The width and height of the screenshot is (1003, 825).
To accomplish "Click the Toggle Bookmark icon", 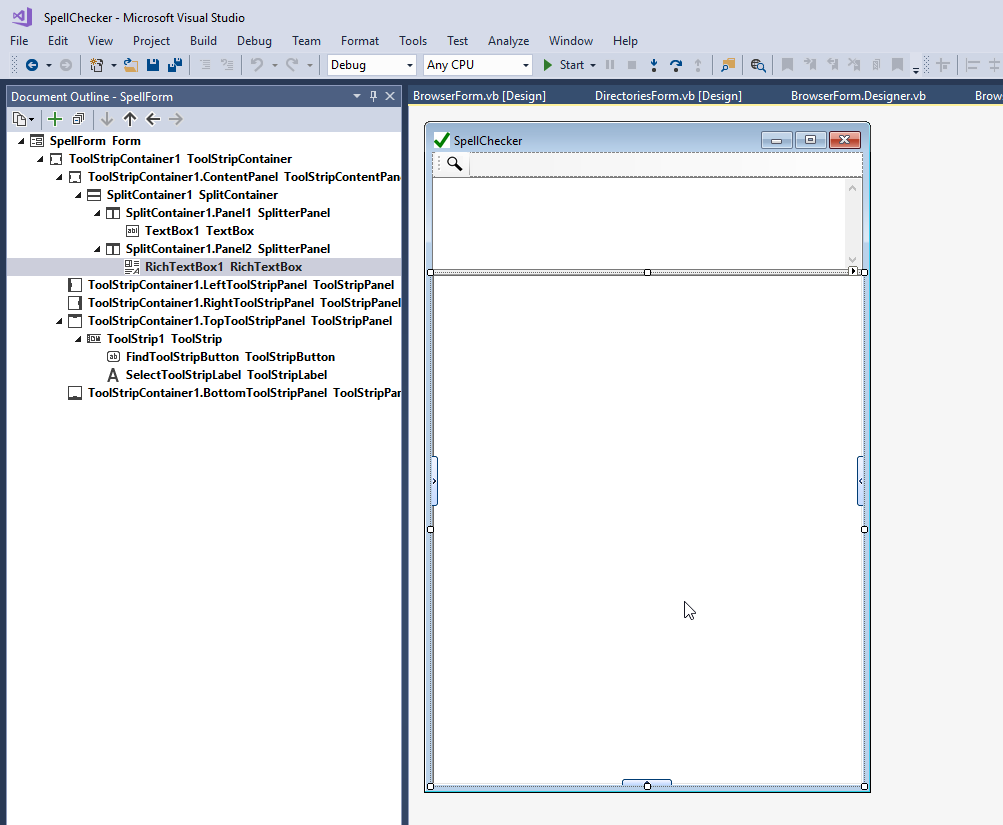I will tap(787, 65).
